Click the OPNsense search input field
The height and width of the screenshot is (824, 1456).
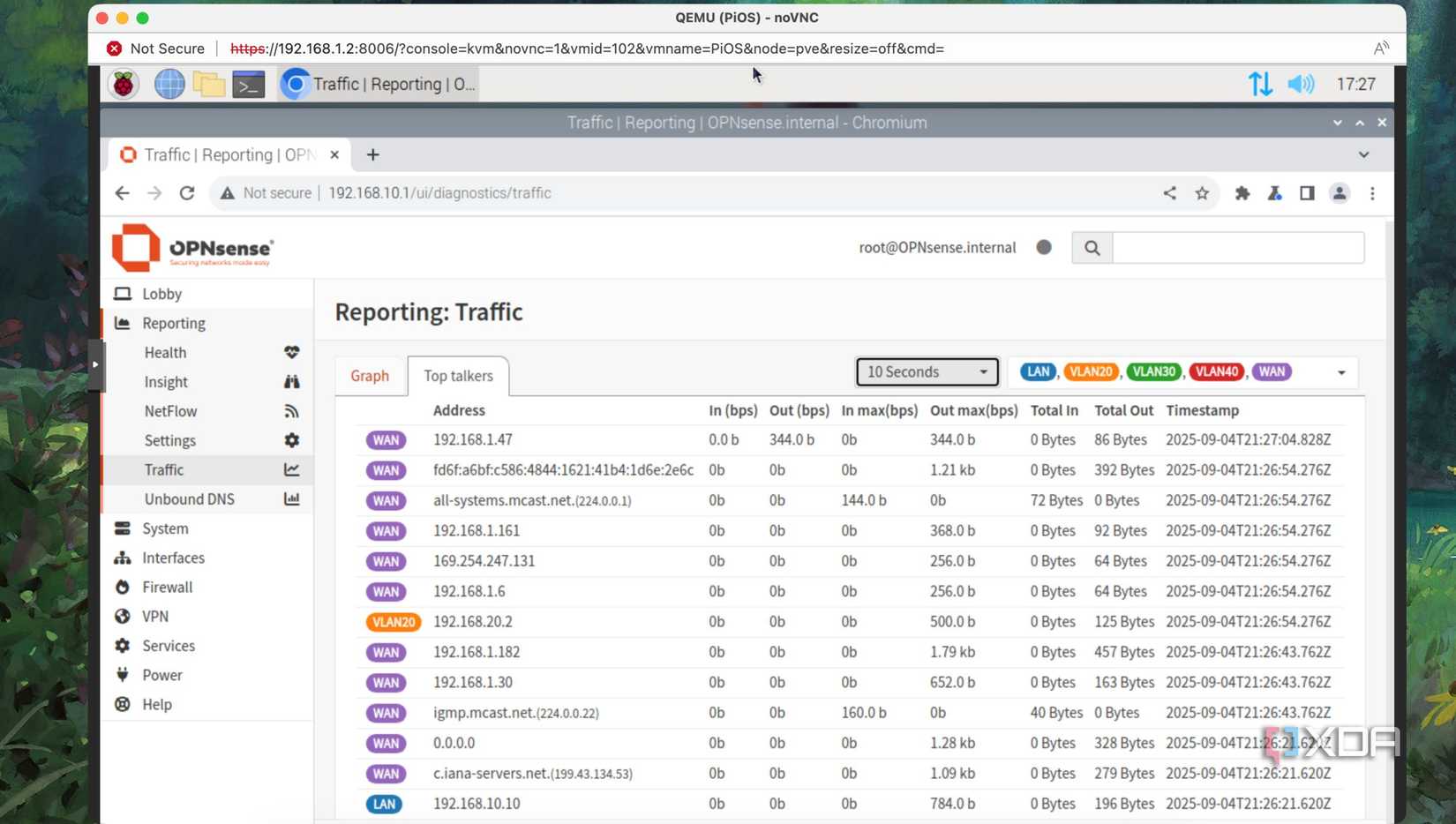tap(1238, 248)
